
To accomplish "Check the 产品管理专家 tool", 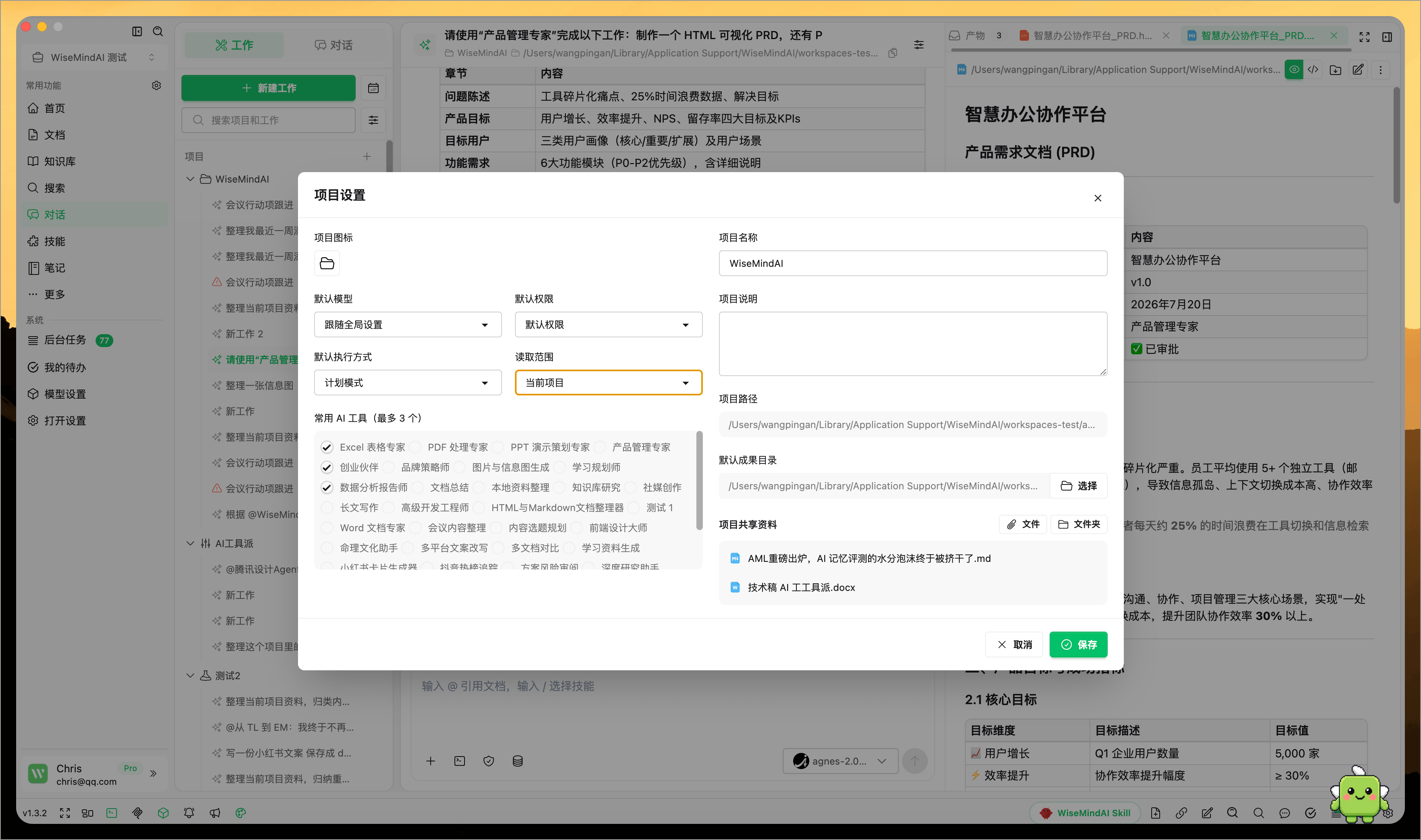I will coord(600,447).
